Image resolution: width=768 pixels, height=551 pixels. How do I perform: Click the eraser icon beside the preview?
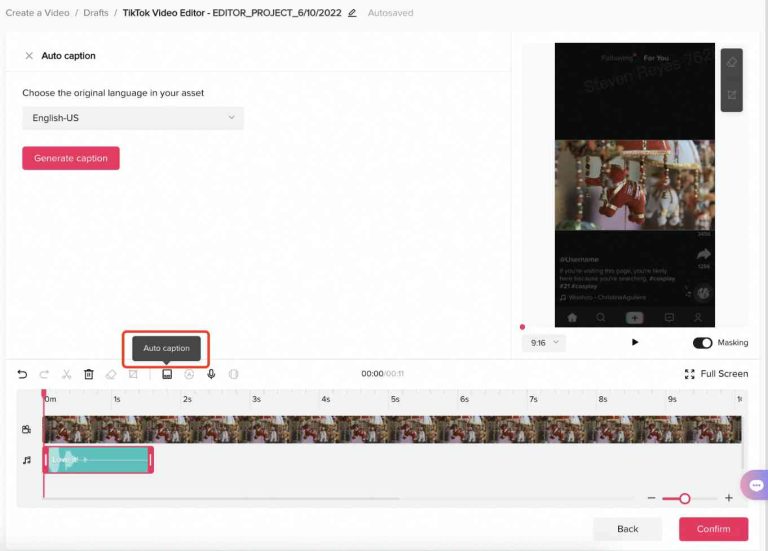tap(732, 62)
